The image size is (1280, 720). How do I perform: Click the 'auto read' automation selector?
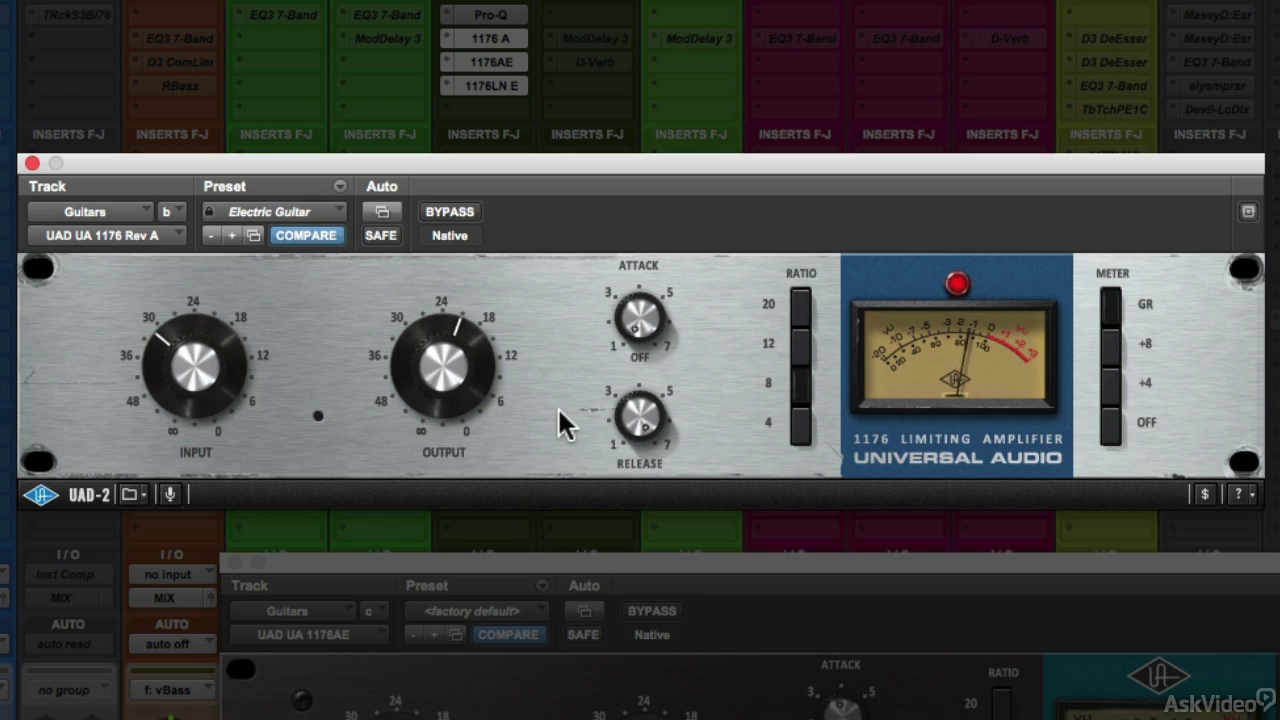coord(68,644)
